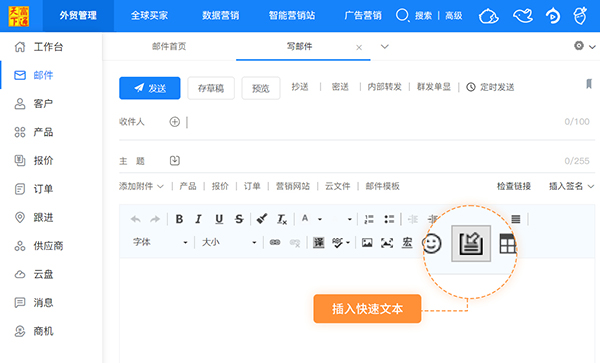600x363 pixels.
Task: Click the remove link icon
Action: tap(295, 243)
